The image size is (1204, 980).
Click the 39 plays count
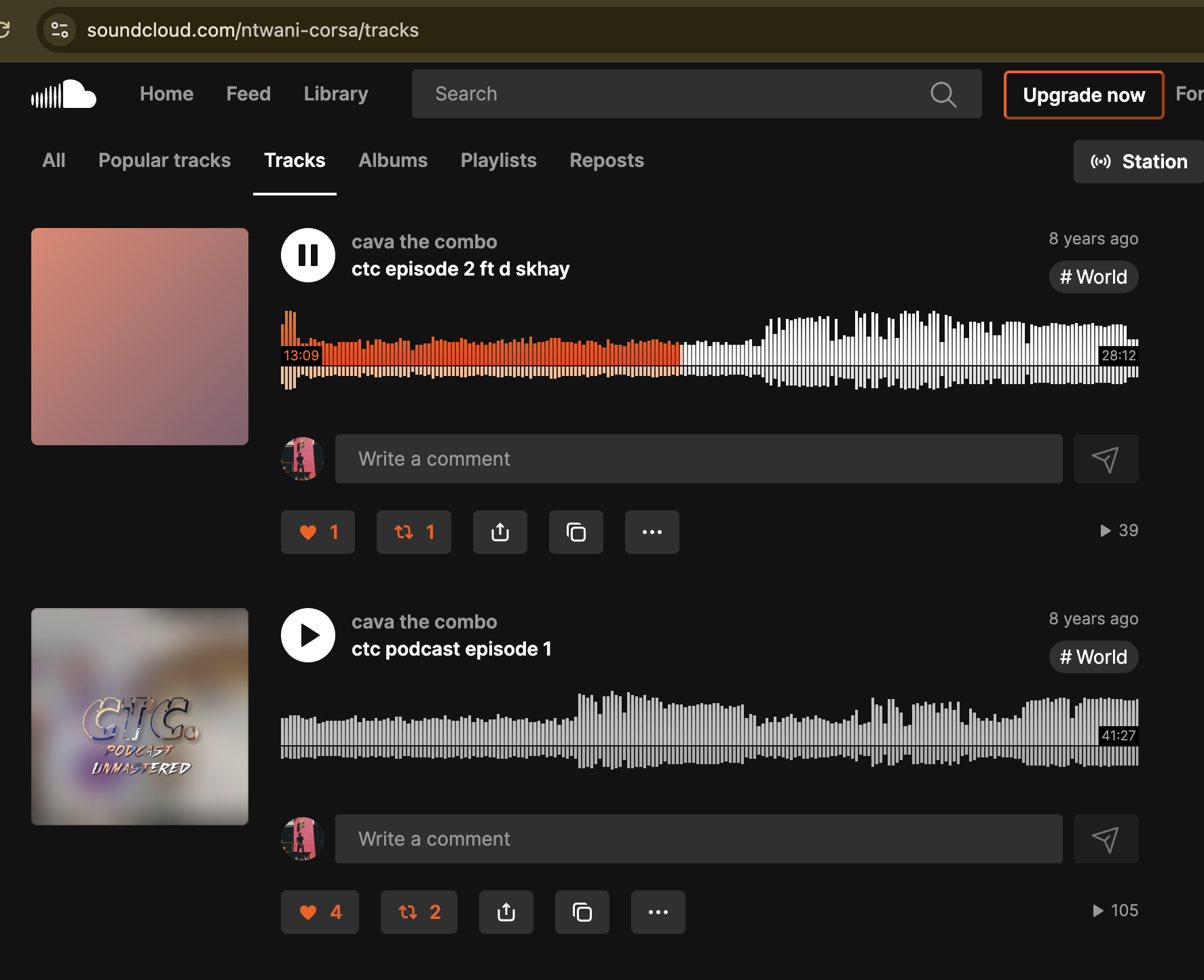[x=1119, y=530]
